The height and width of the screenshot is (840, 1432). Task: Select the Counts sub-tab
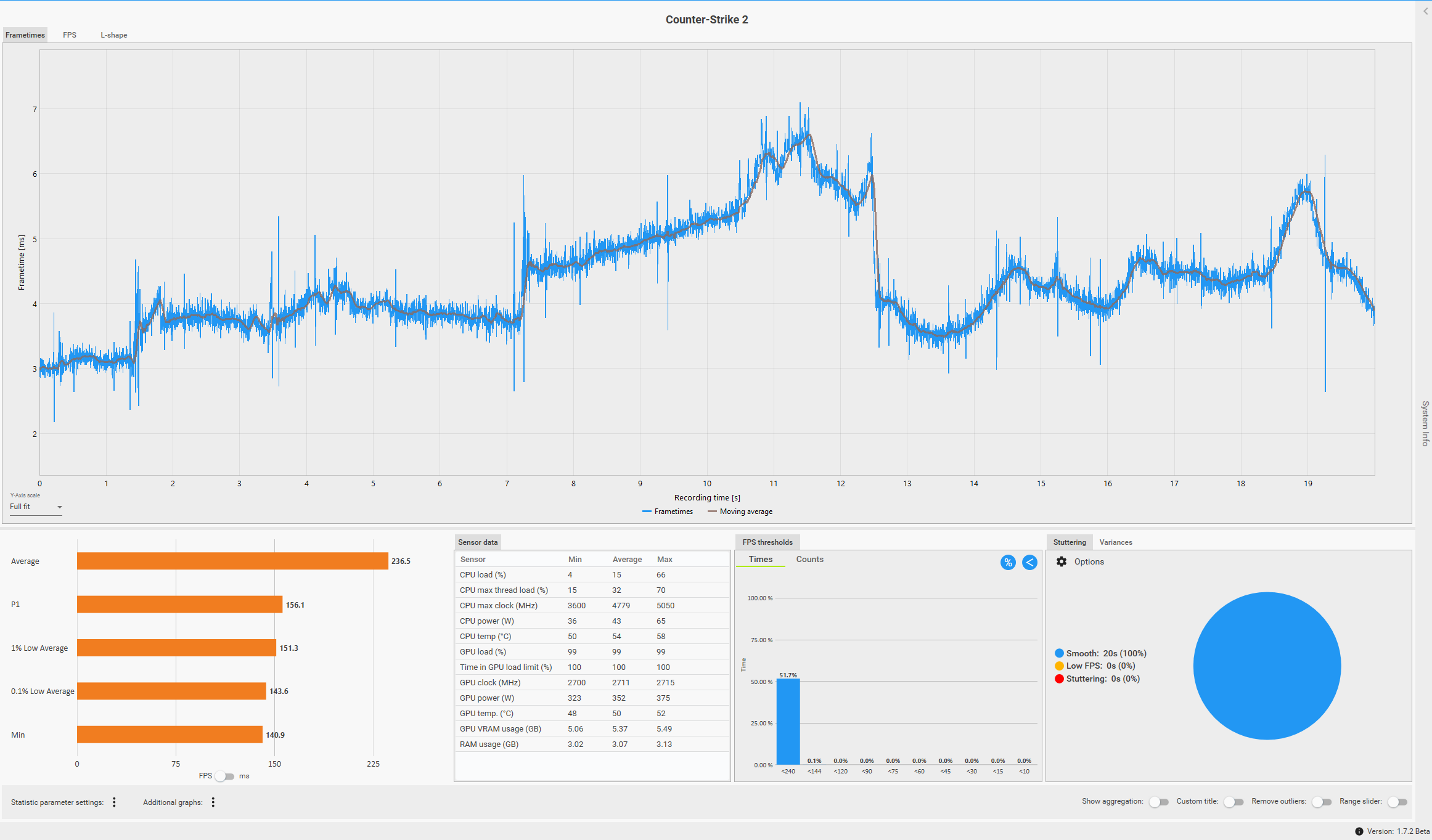pyautogui.click(x=809, y=559)
